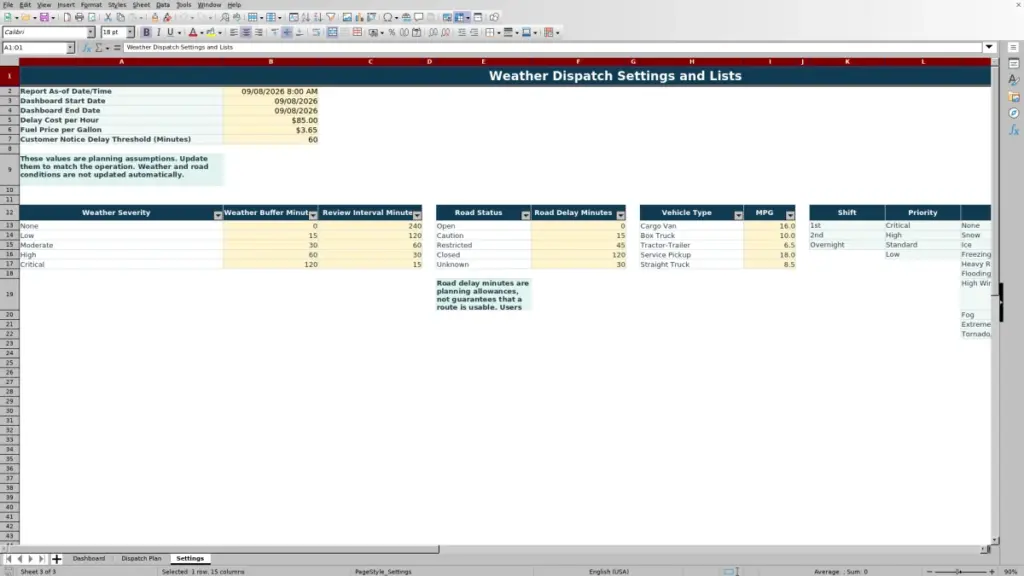Click the last sheet navigation arrow

point(41,558)
